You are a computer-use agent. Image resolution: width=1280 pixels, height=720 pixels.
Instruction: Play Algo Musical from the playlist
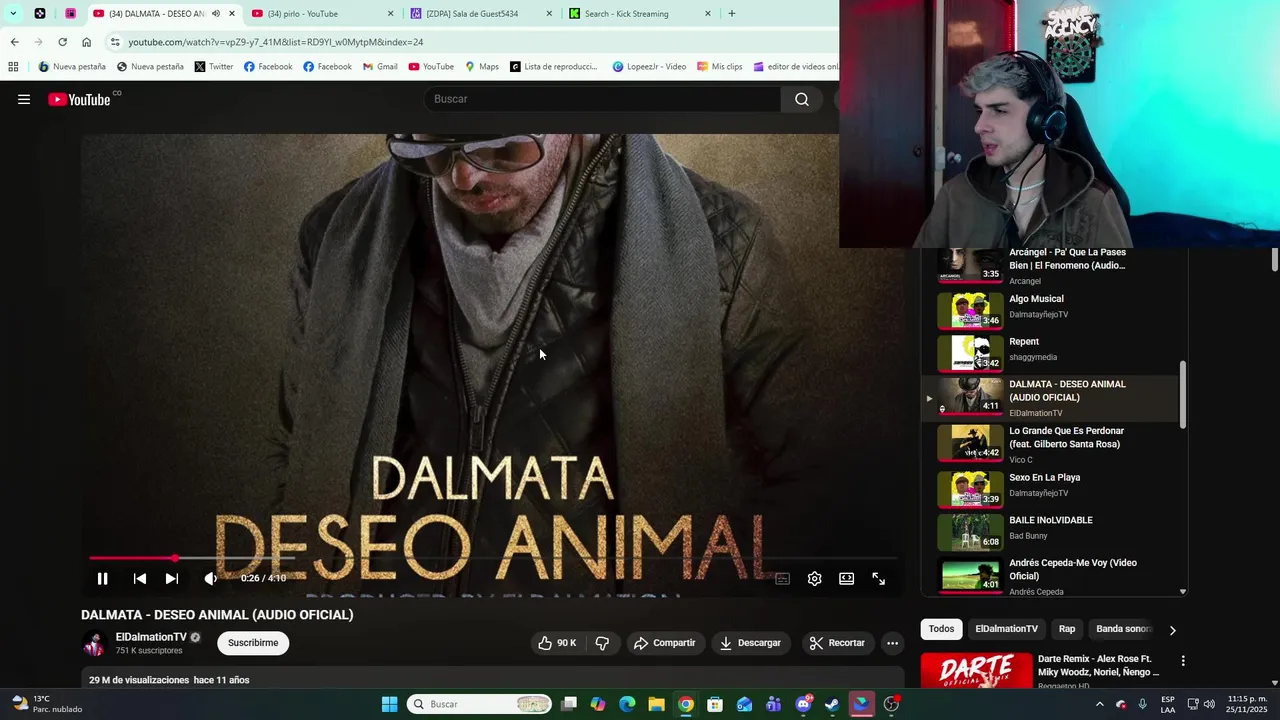(x=1050, y=310)
